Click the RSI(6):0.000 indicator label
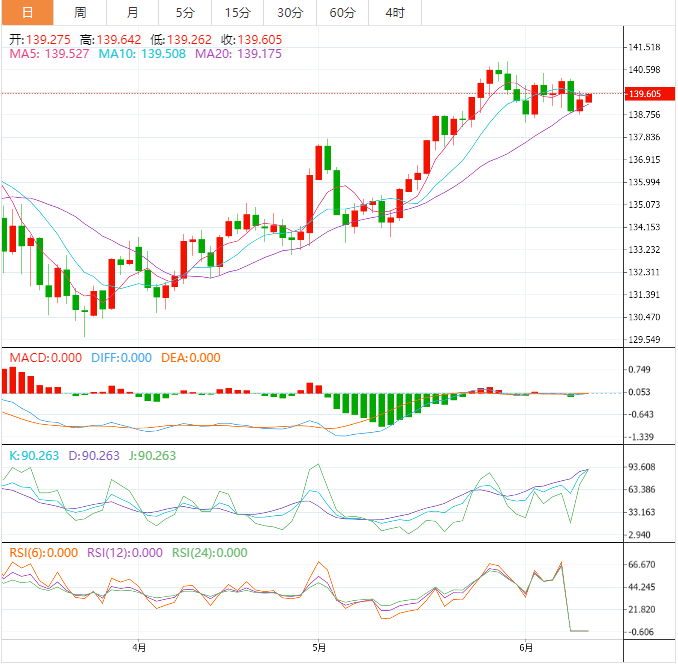Screen dimensions: 678x669 [x=44, y=553]
